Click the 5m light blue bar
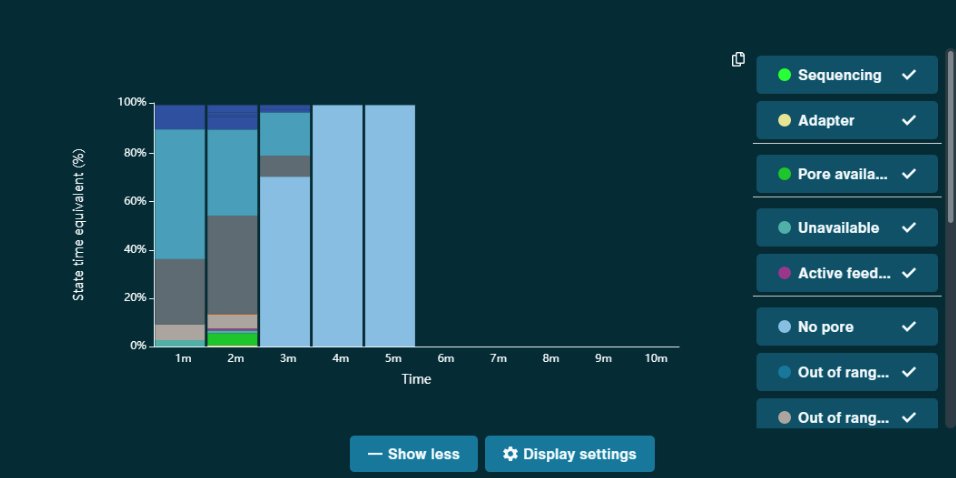 [390, 225]
